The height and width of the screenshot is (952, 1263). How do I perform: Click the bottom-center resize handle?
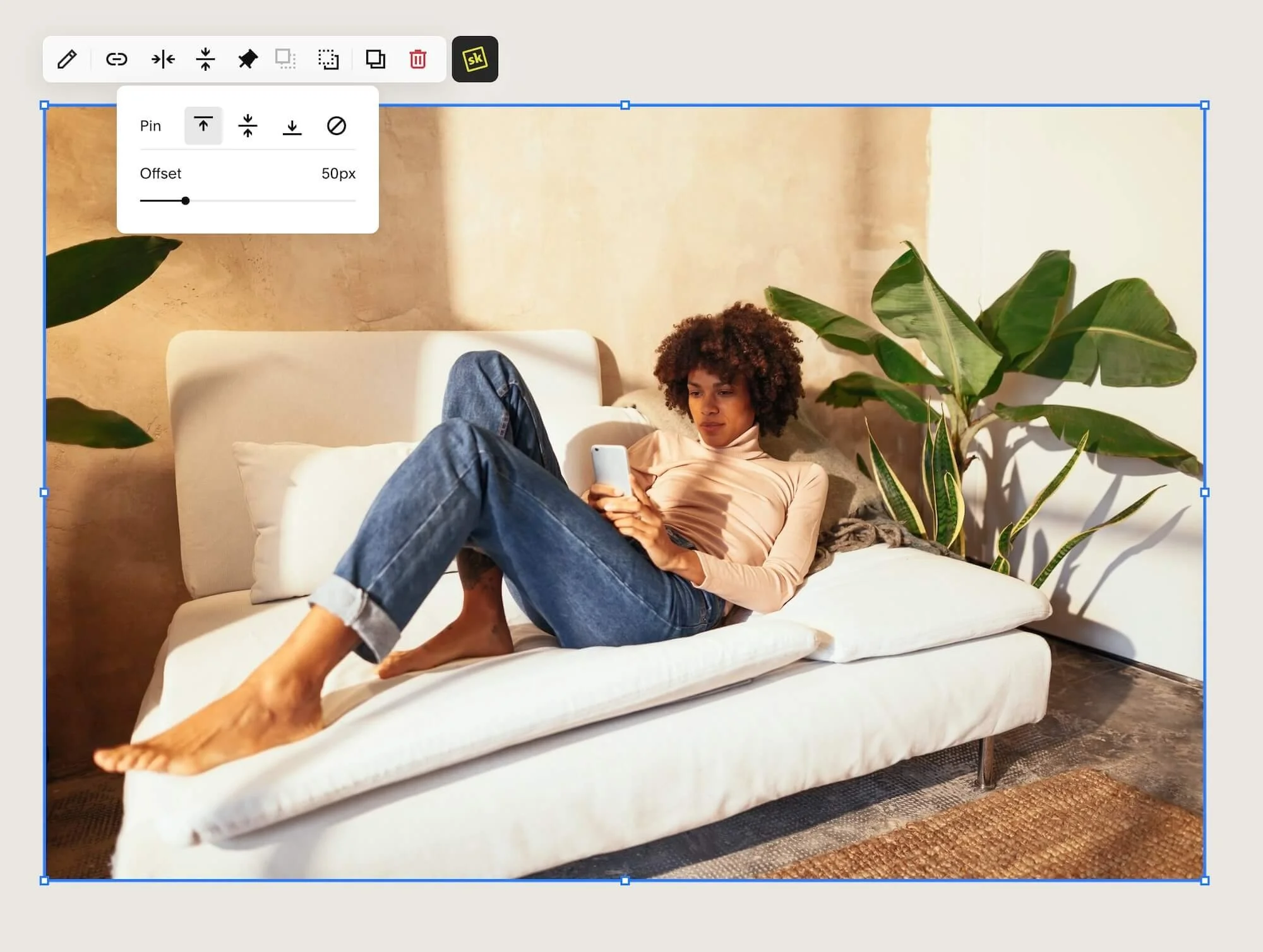coord(625,881)
